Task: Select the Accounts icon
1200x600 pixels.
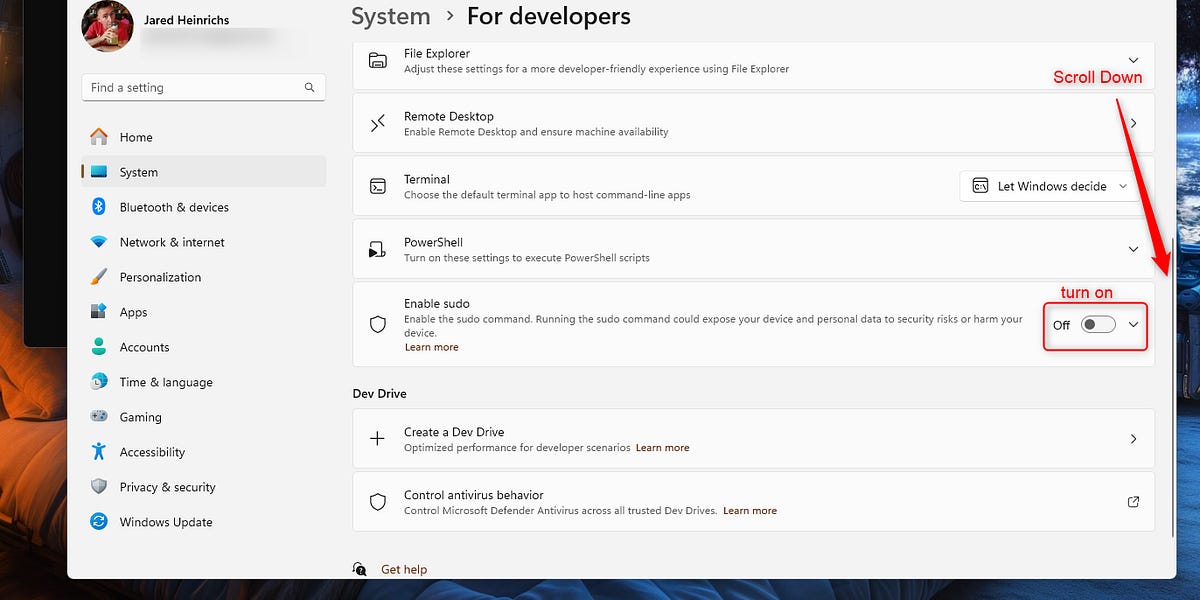Action: [x=98, y=347]
